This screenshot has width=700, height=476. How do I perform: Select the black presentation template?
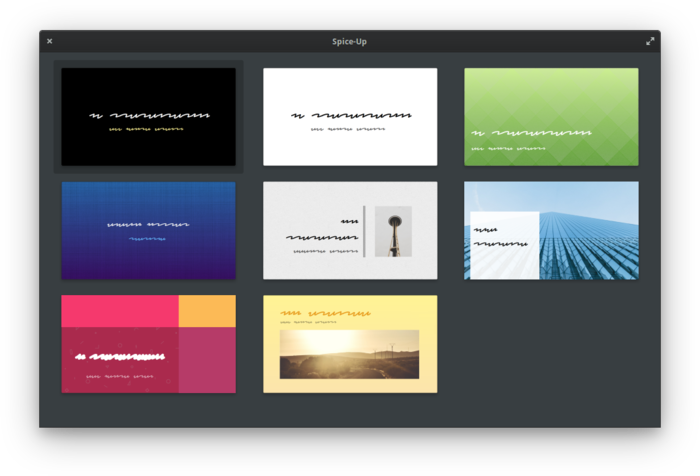pos(148,117)
